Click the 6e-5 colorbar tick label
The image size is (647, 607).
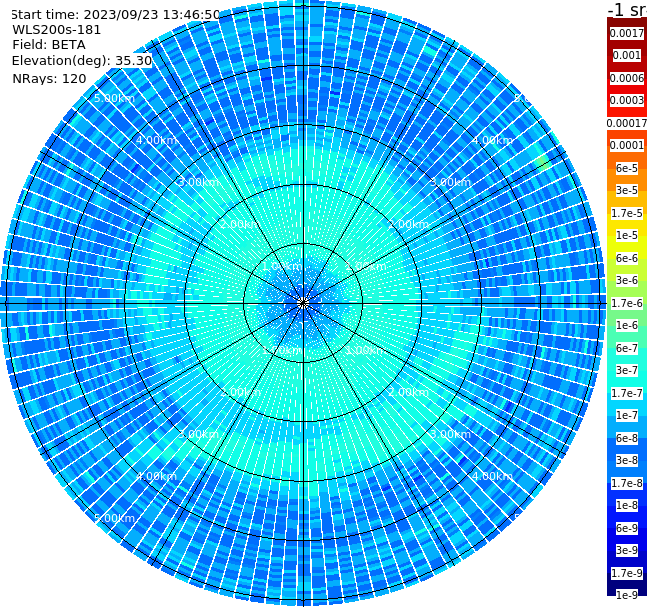627,168
